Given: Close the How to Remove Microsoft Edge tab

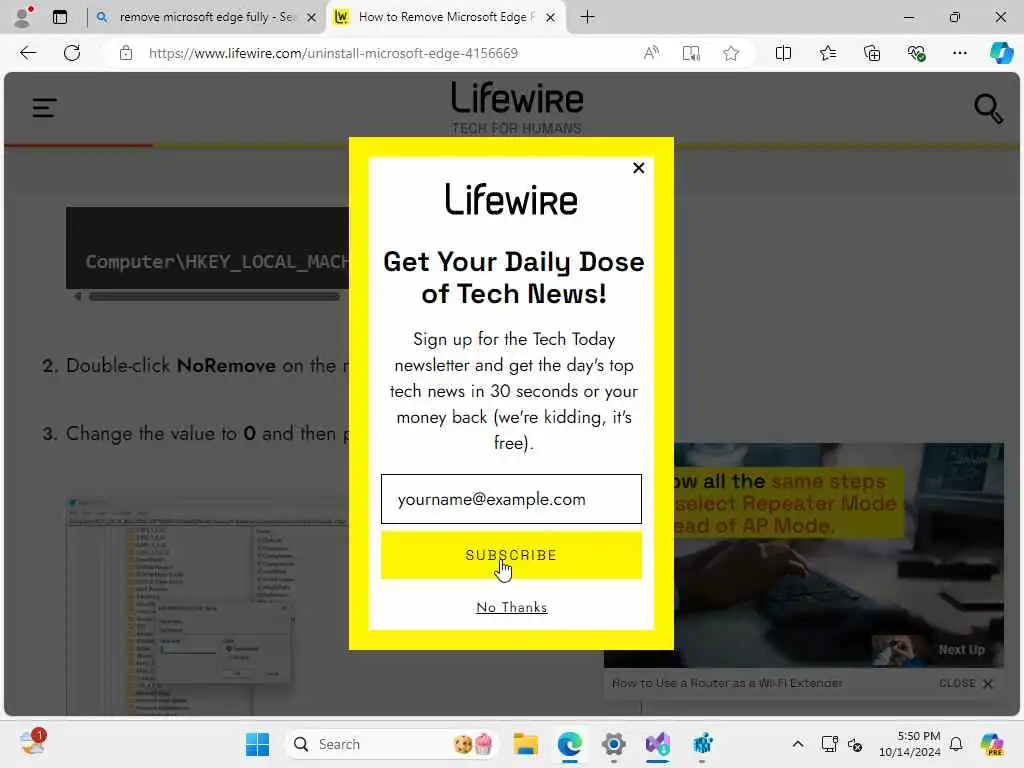Looking at the screenshot, I should 551,17.
